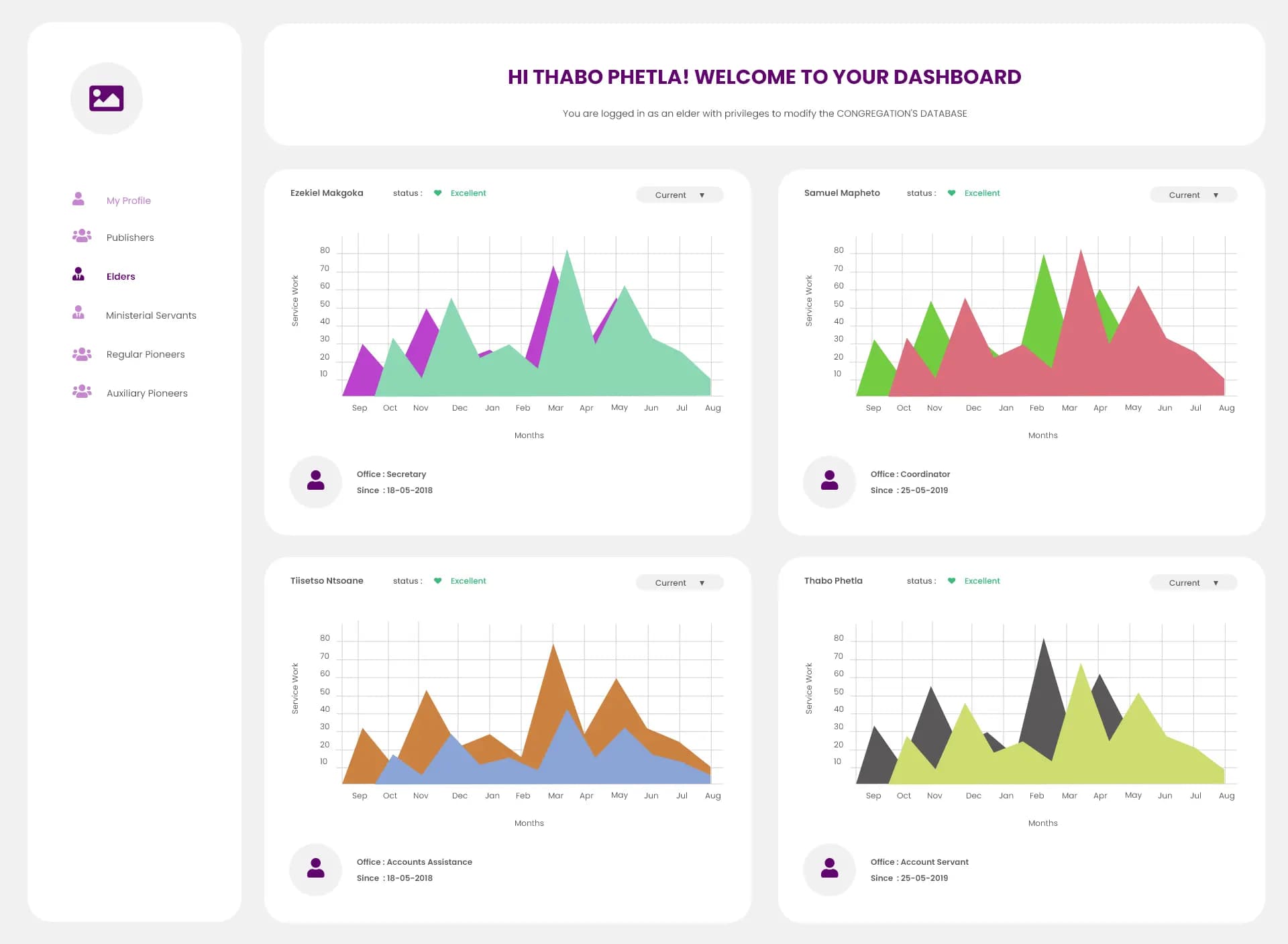Click the profile photo placeholder image
Viewport: 1288px width, 944px height.
click(107, 97)
